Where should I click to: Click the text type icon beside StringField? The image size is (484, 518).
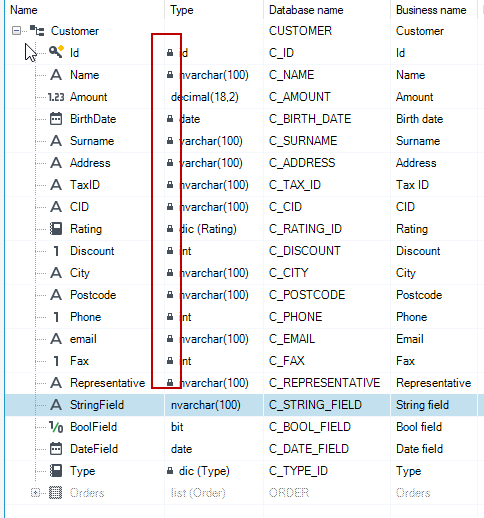(x=56, y=405)
